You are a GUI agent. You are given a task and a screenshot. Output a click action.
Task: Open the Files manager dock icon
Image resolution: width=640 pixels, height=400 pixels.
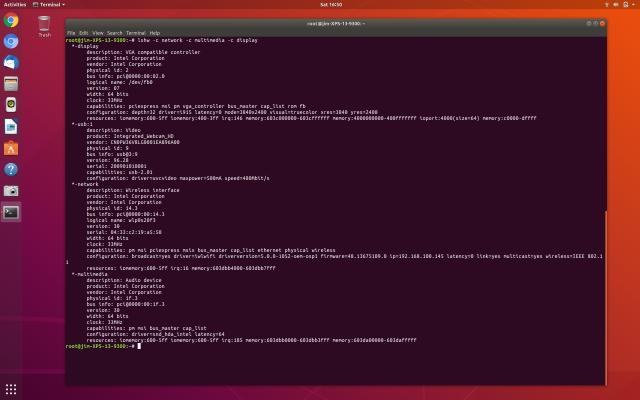coord(11,83)
